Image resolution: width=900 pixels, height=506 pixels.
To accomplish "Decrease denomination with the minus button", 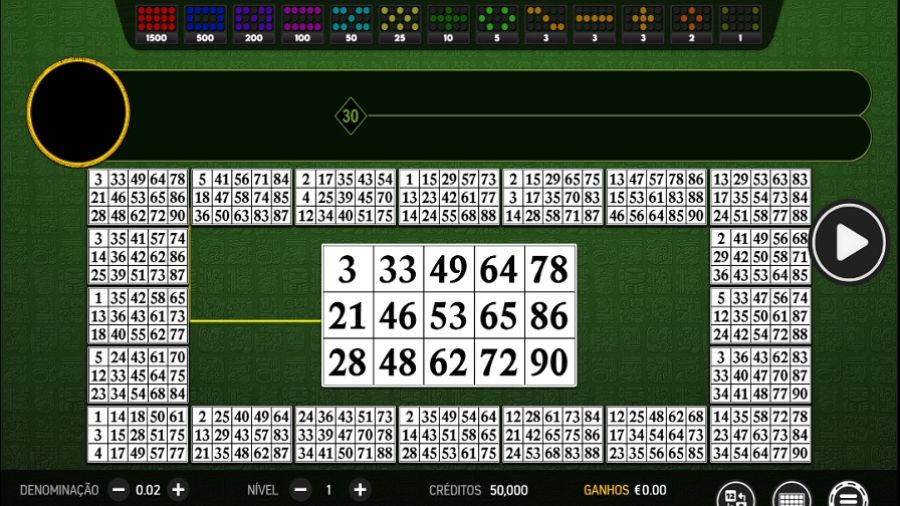I will click(119, 490).
